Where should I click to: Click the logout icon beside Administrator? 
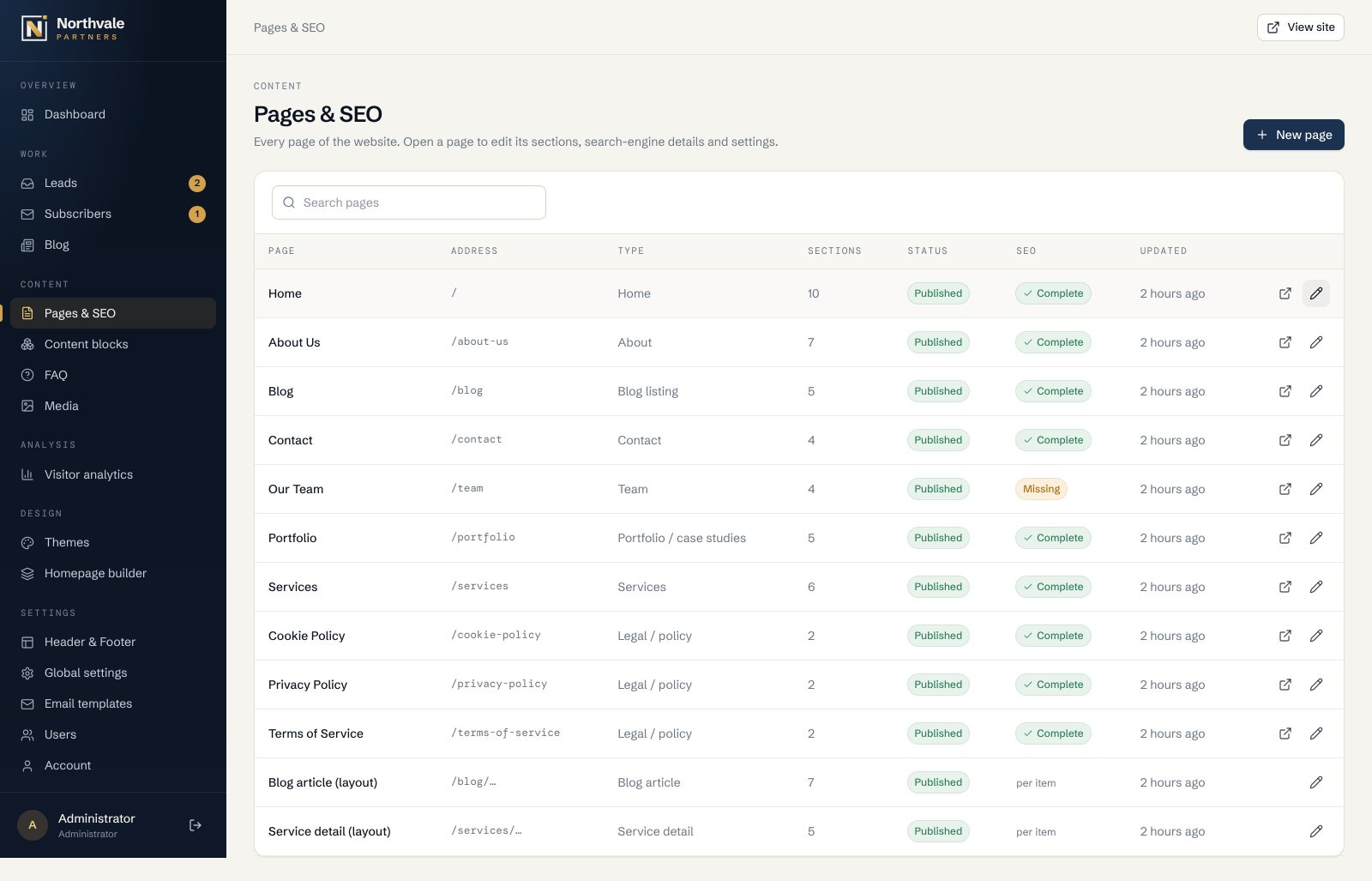196,825
